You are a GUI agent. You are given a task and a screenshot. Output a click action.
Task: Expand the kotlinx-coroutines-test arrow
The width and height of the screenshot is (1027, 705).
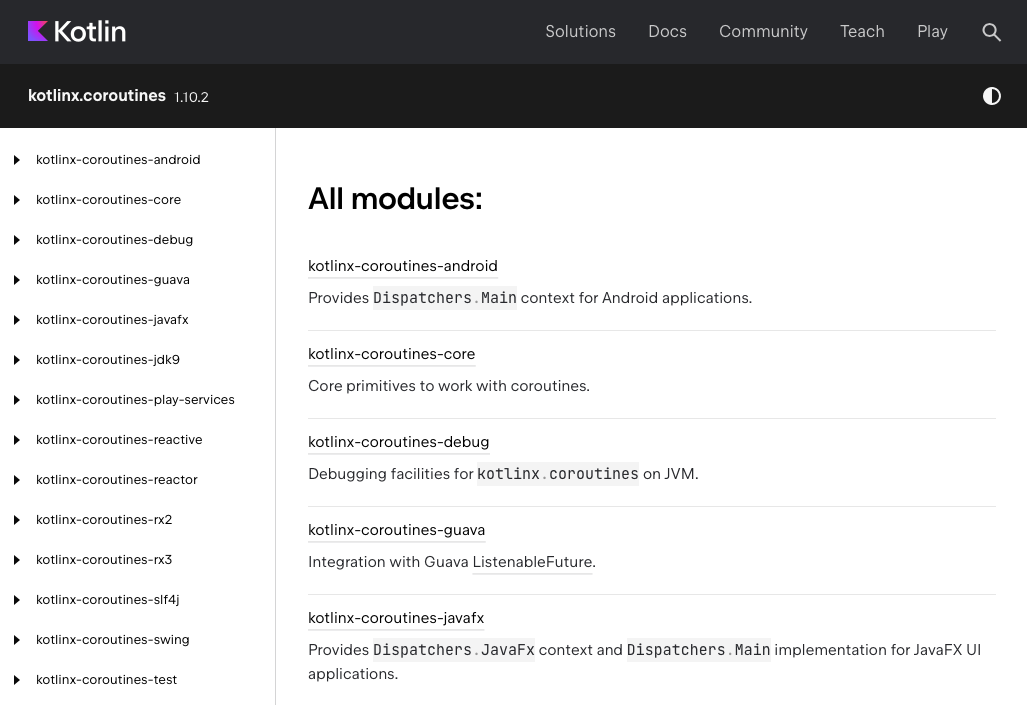17,680
